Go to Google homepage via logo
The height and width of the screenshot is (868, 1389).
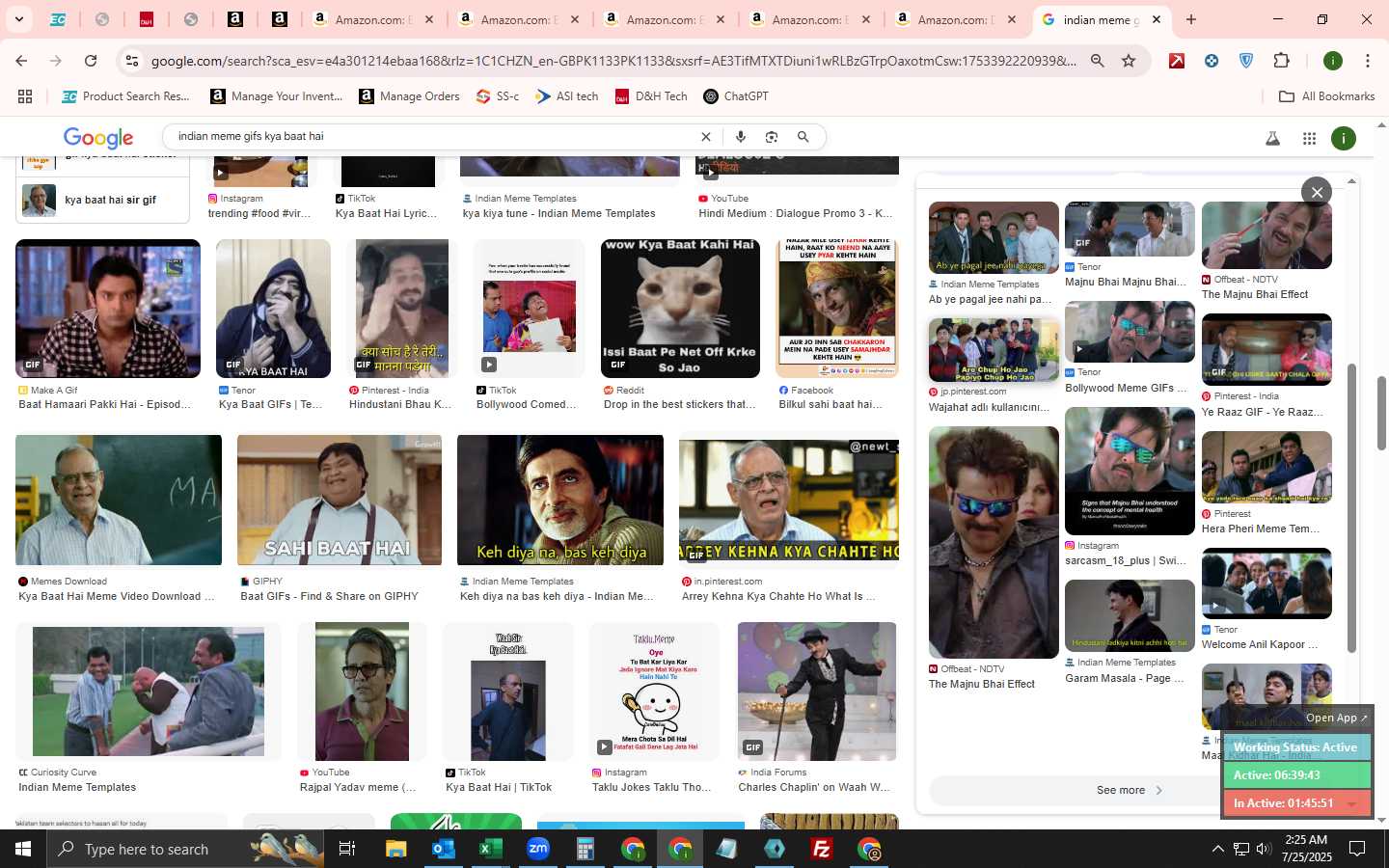click(x=98, y=138)
